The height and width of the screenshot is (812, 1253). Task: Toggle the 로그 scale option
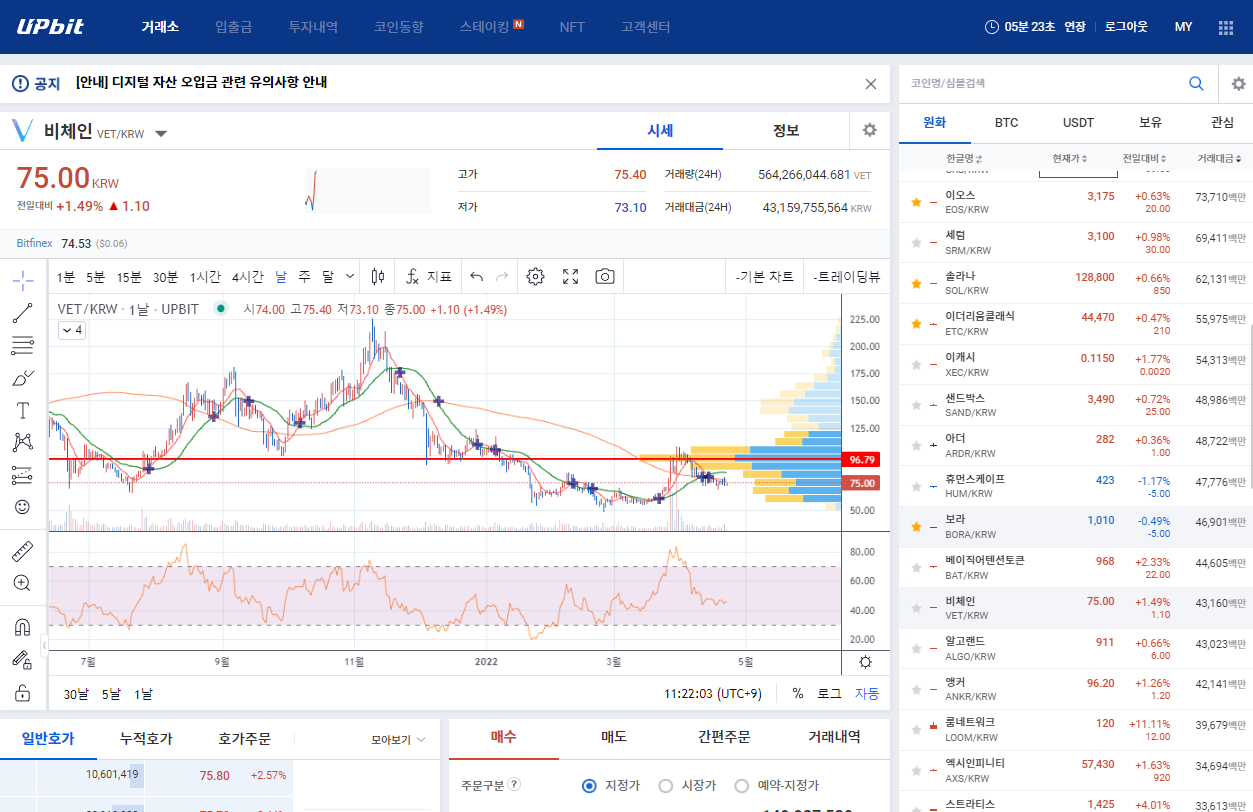[x=829, y=694]
